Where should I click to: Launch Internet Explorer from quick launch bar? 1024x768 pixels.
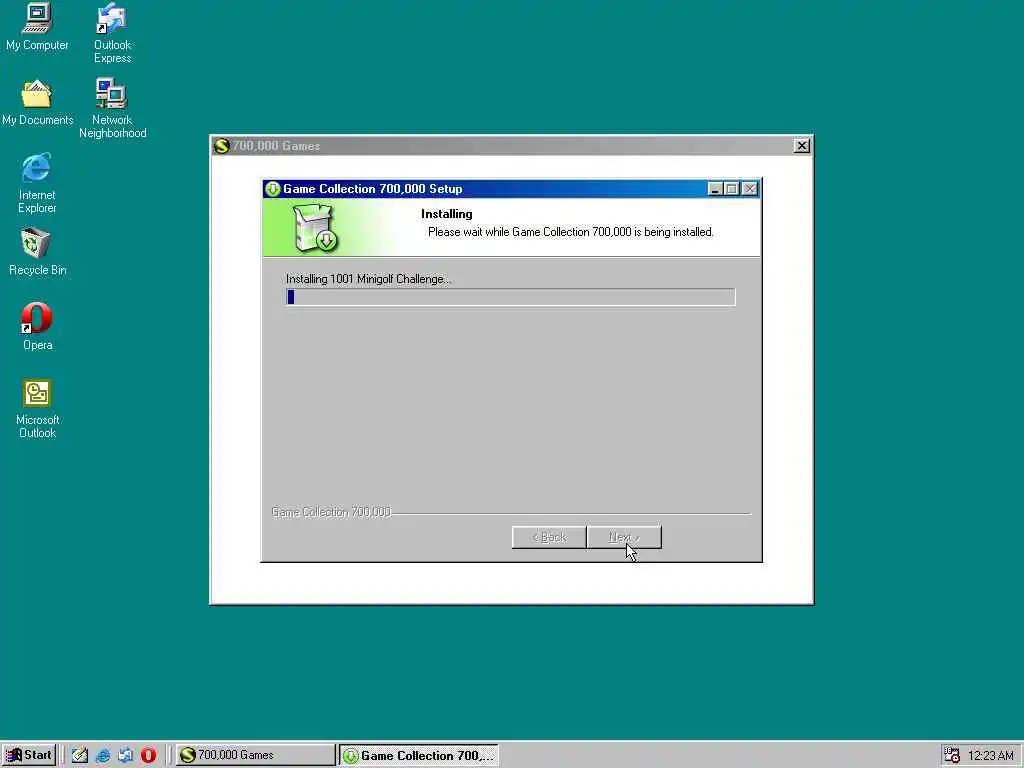coord(103,755)
